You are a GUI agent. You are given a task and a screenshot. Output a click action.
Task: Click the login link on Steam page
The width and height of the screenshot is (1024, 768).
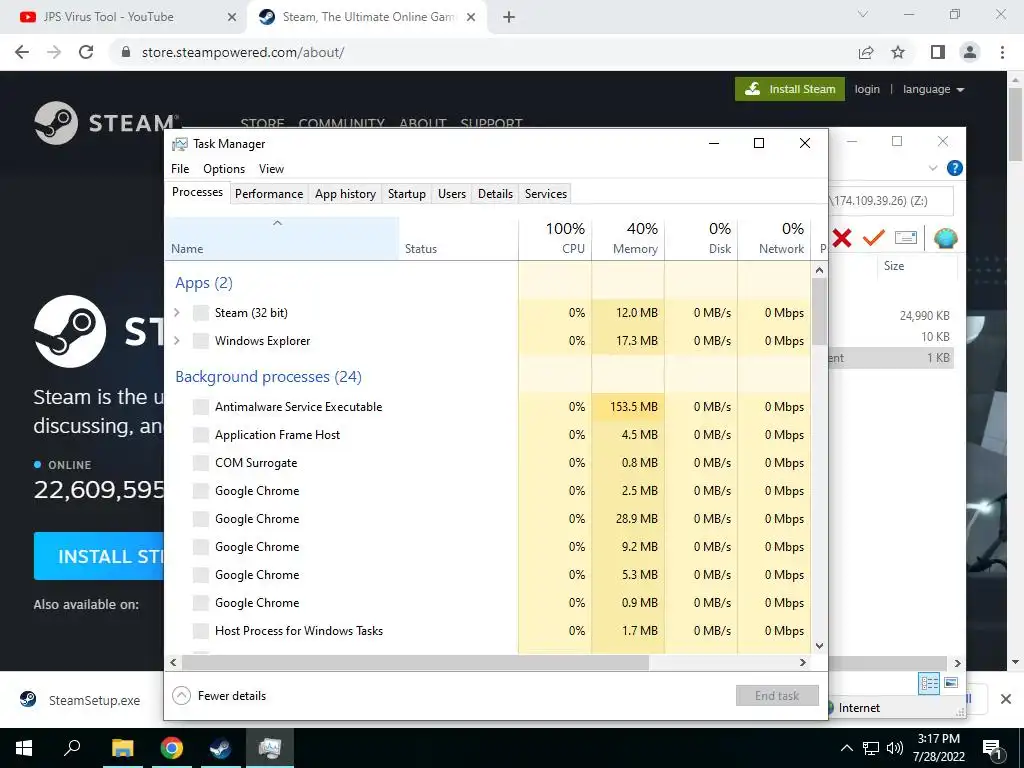coord(867,89)
